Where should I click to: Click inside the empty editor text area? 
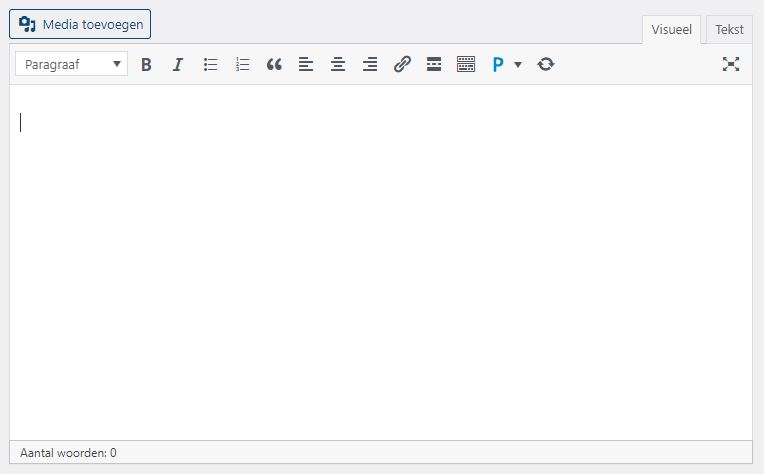pos(380,260)
